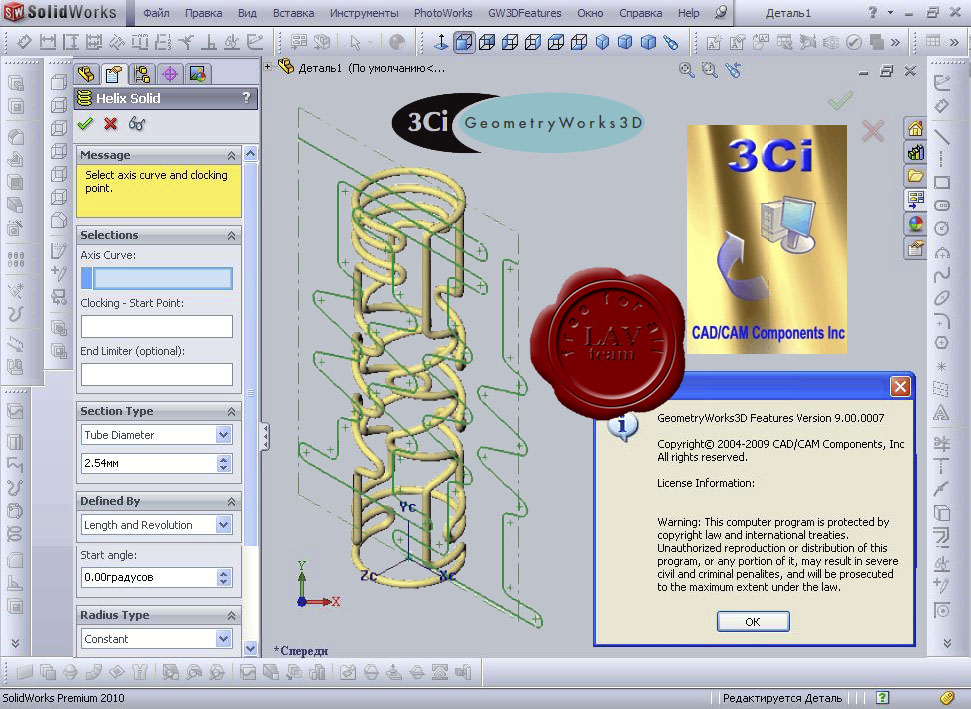Click Zoom to Area magnifier in viewport

[710, 70]
